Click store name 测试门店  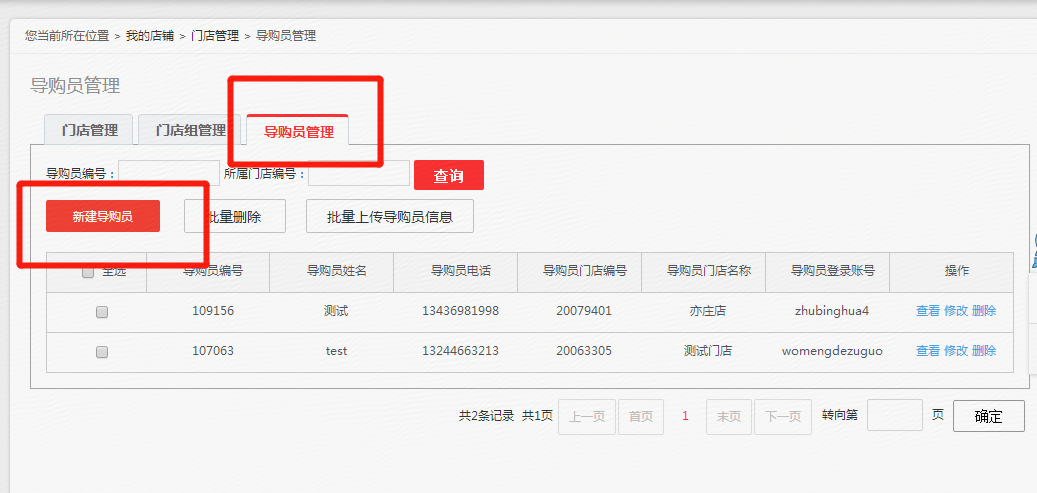pos(708,351)
